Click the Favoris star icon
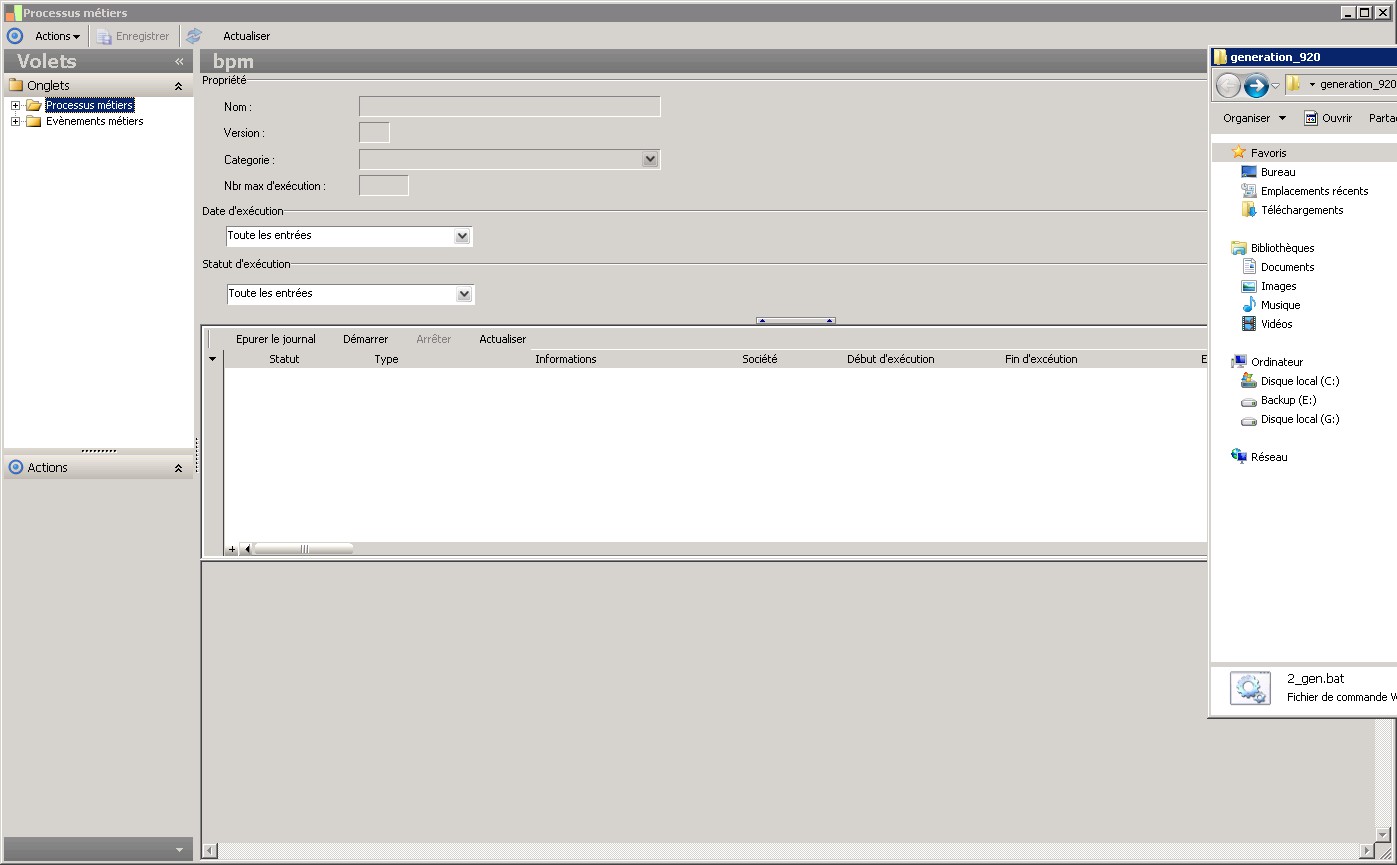The width and height of the screenshot is (1397, 865). (1239, 152)
